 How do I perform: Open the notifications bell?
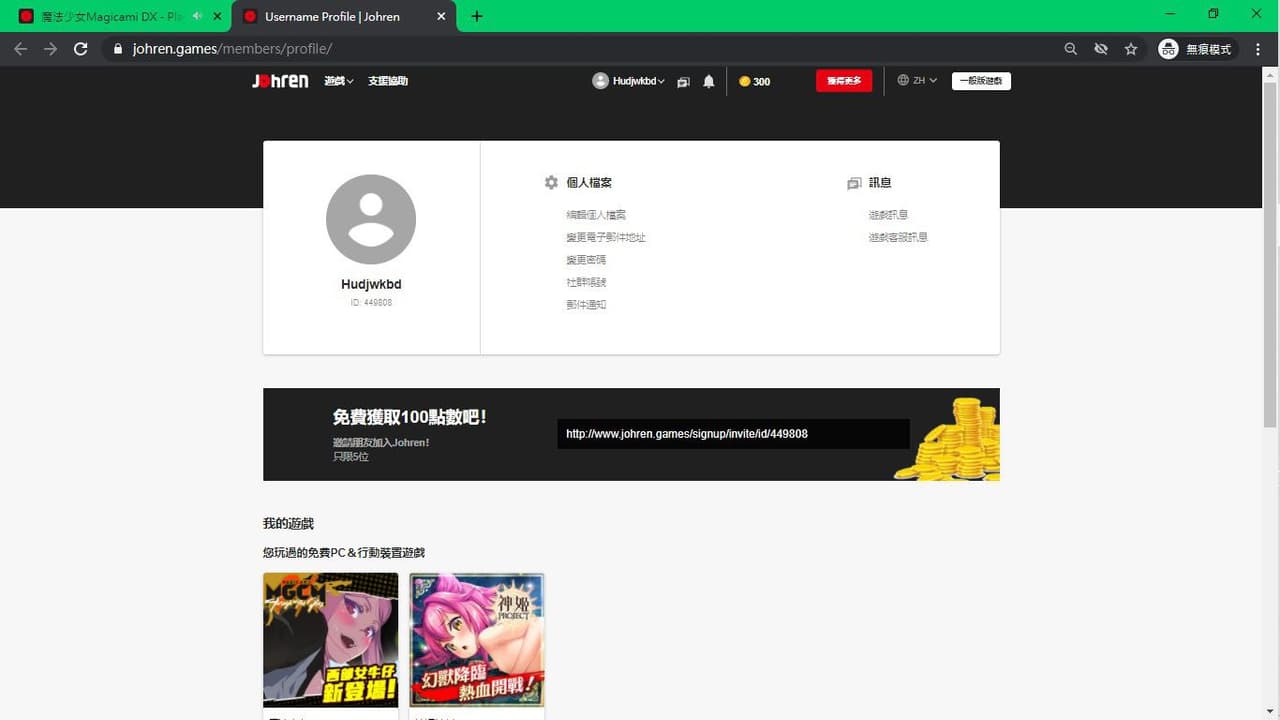(x=709, y=81)
